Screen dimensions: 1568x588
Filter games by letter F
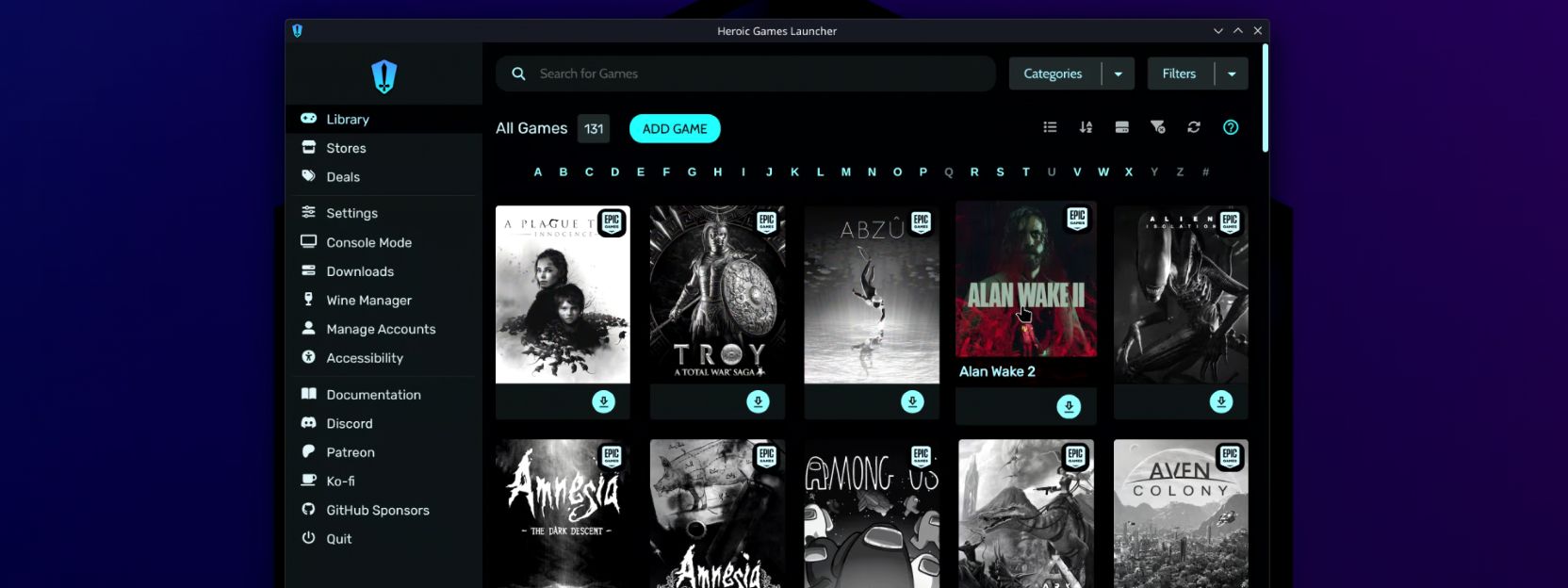click(x=666, y=171)
